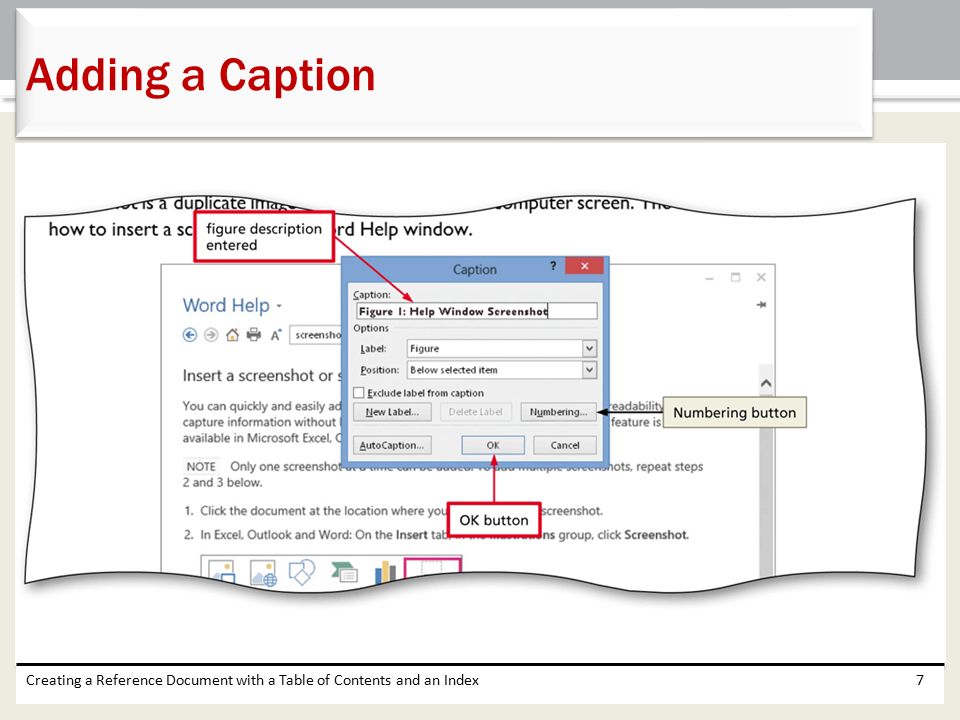This screenshot has height=720, width=960.
Task: Click the AutoCaption button
Action: [x=392, y=445]
